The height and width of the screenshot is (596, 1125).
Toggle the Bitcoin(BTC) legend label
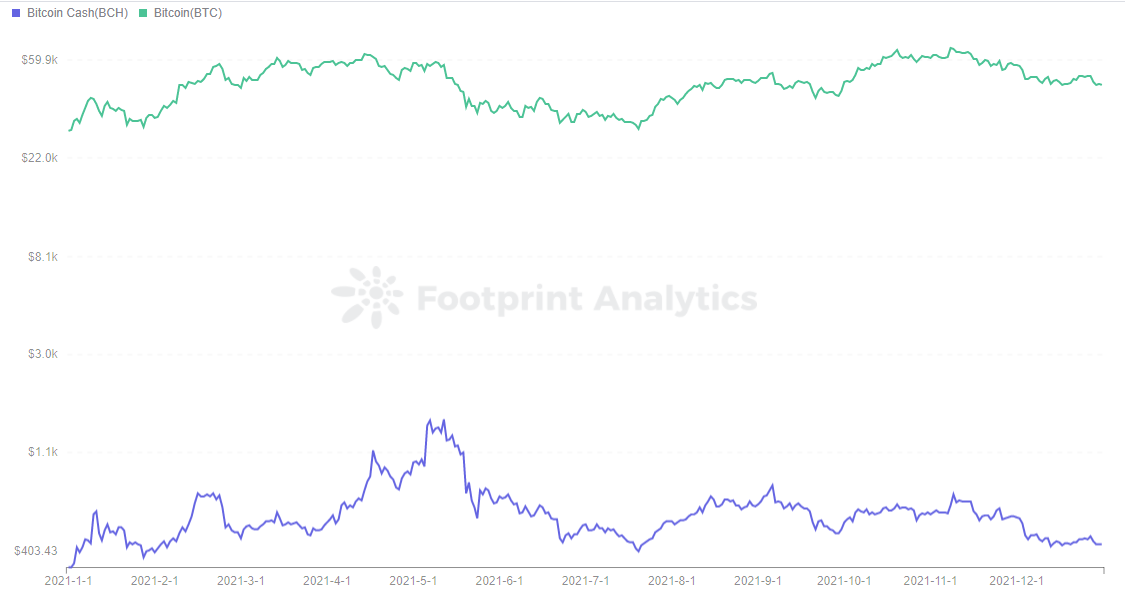[x=188, y=13]
